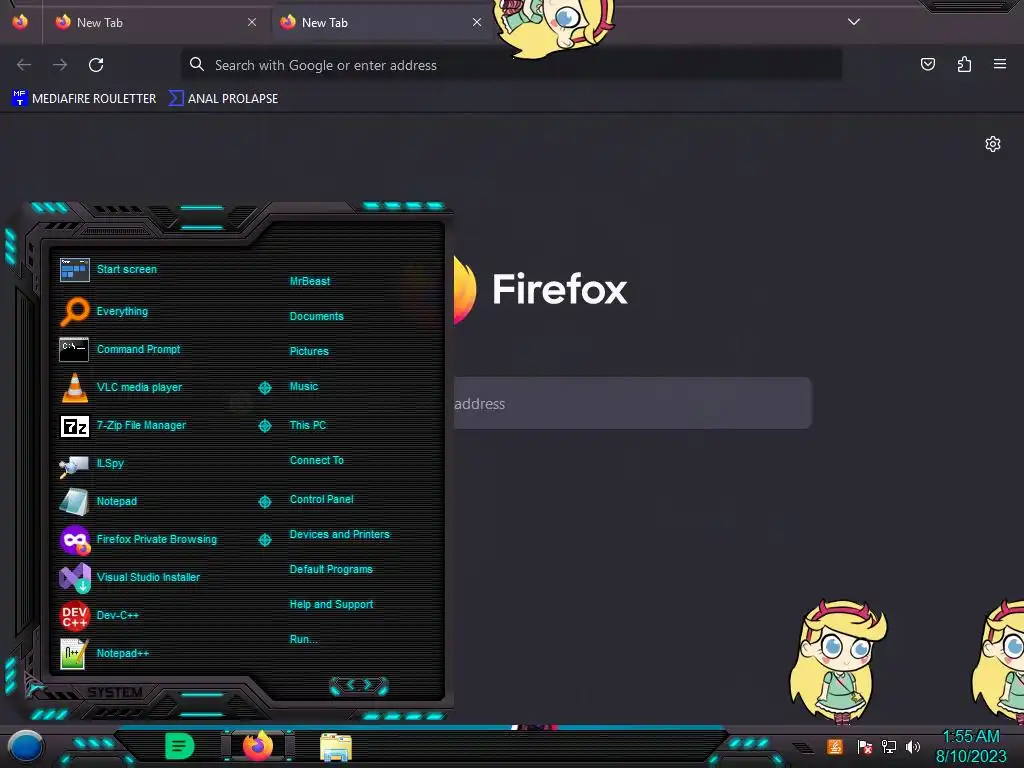This screenshot has height=768, width=1024.
Task: Go back in Firefox
Action: coord(24,65)
